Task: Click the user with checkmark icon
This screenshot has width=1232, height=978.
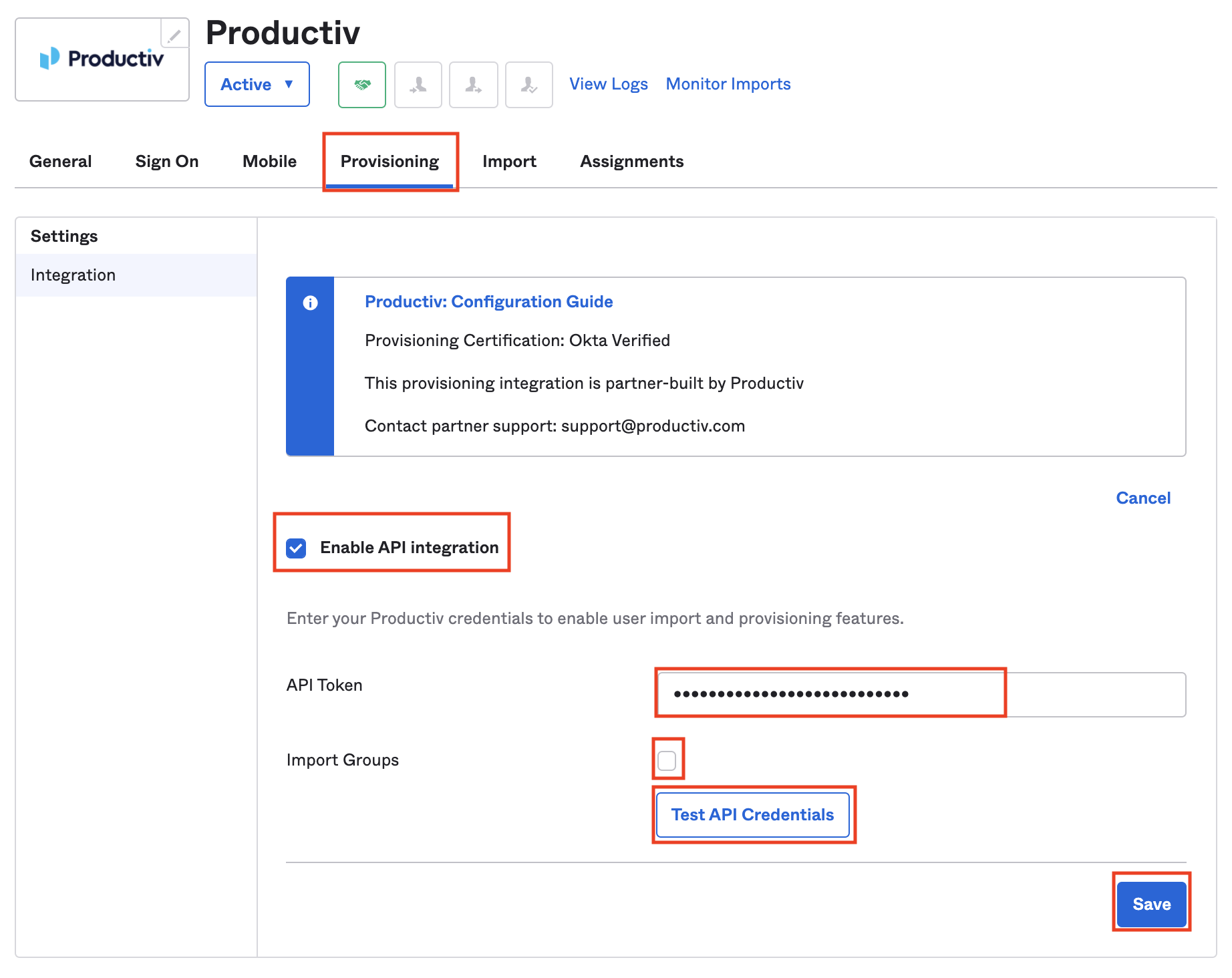Action: pyautogui.click(x=528, y=85)
